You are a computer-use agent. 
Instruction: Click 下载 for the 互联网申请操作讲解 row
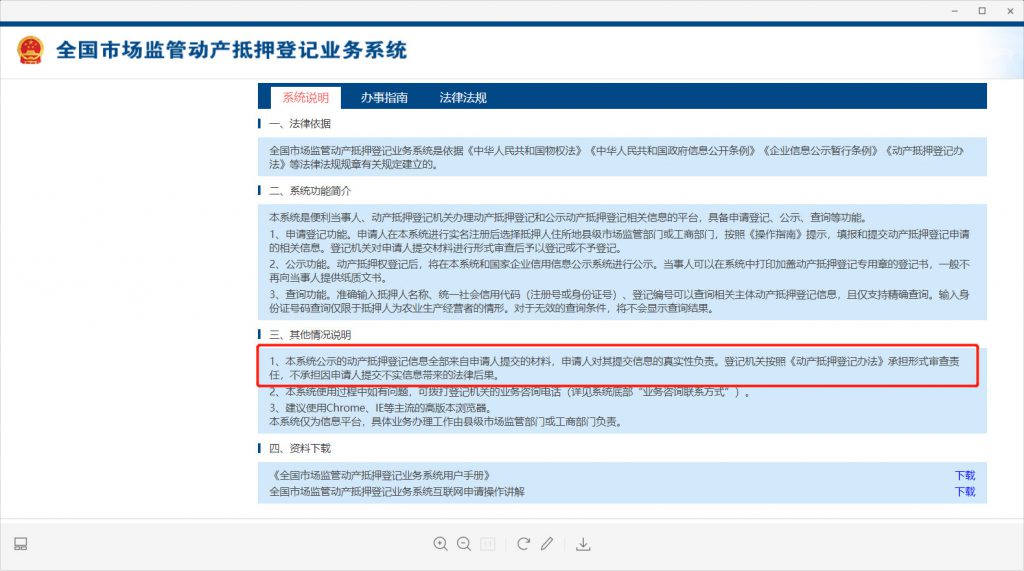click(965, 491)
